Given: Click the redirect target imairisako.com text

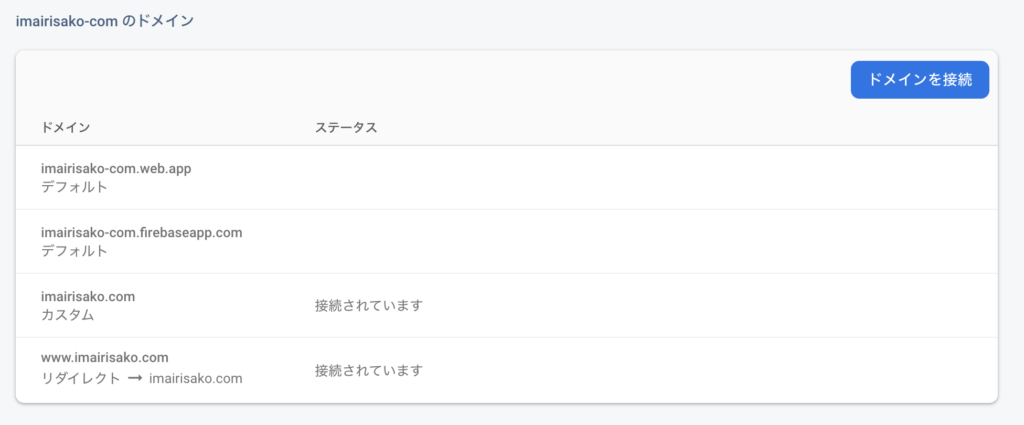Looking at the screenshot, I should 196,379.
